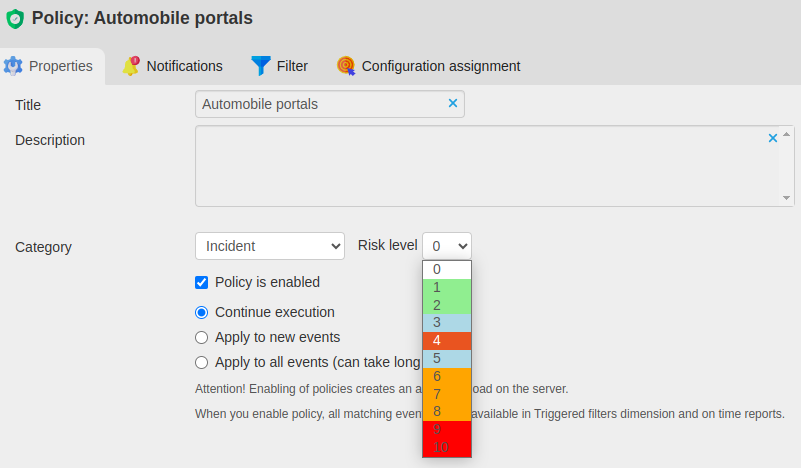Viewport: 801px width, 468px height.
Task: Click the green shield policy icon
Action: (14, 18)
